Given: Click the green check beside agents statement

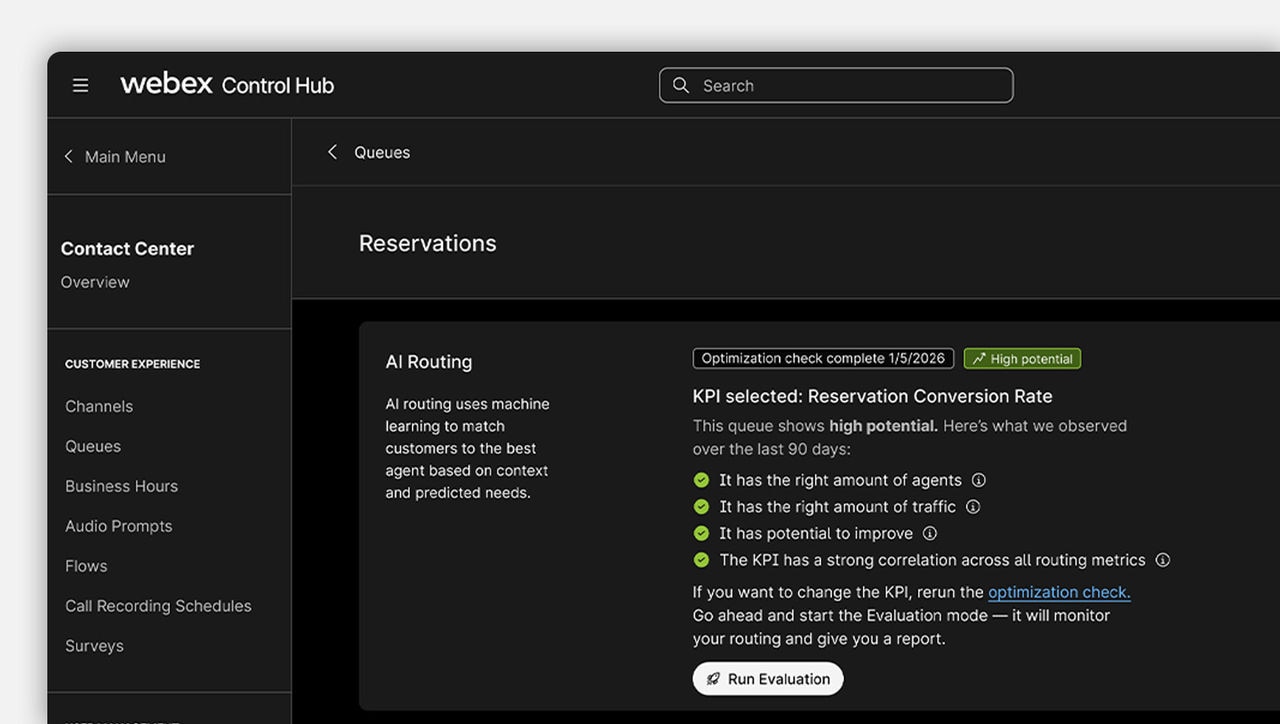Looking at the screenshot, I should tap(701, 480).
